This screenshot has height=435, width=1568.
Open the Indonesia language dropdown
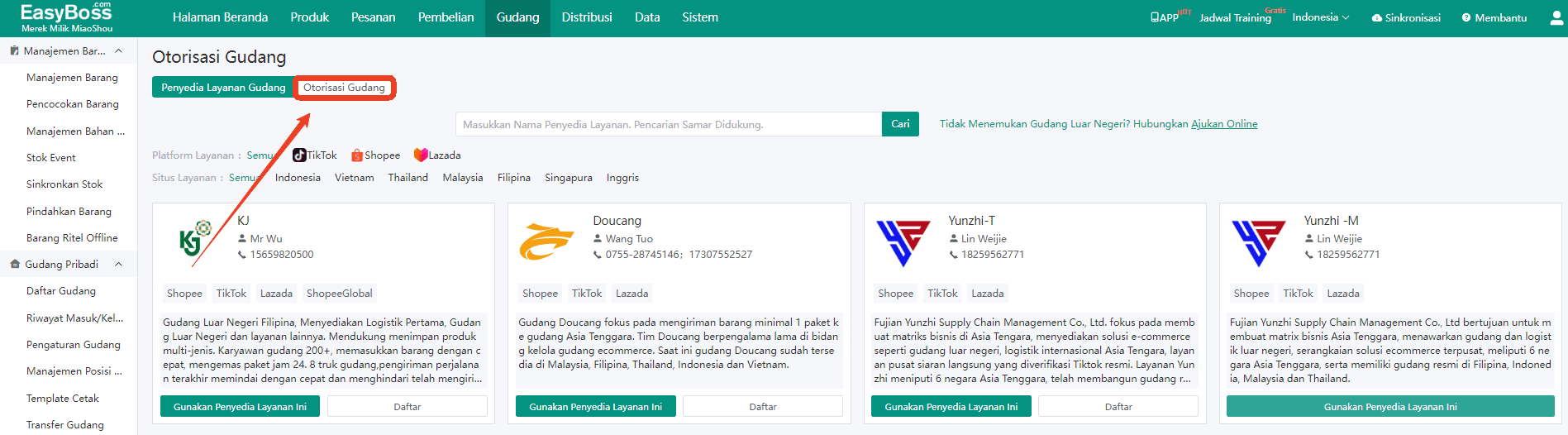(x=1320, y=17)
